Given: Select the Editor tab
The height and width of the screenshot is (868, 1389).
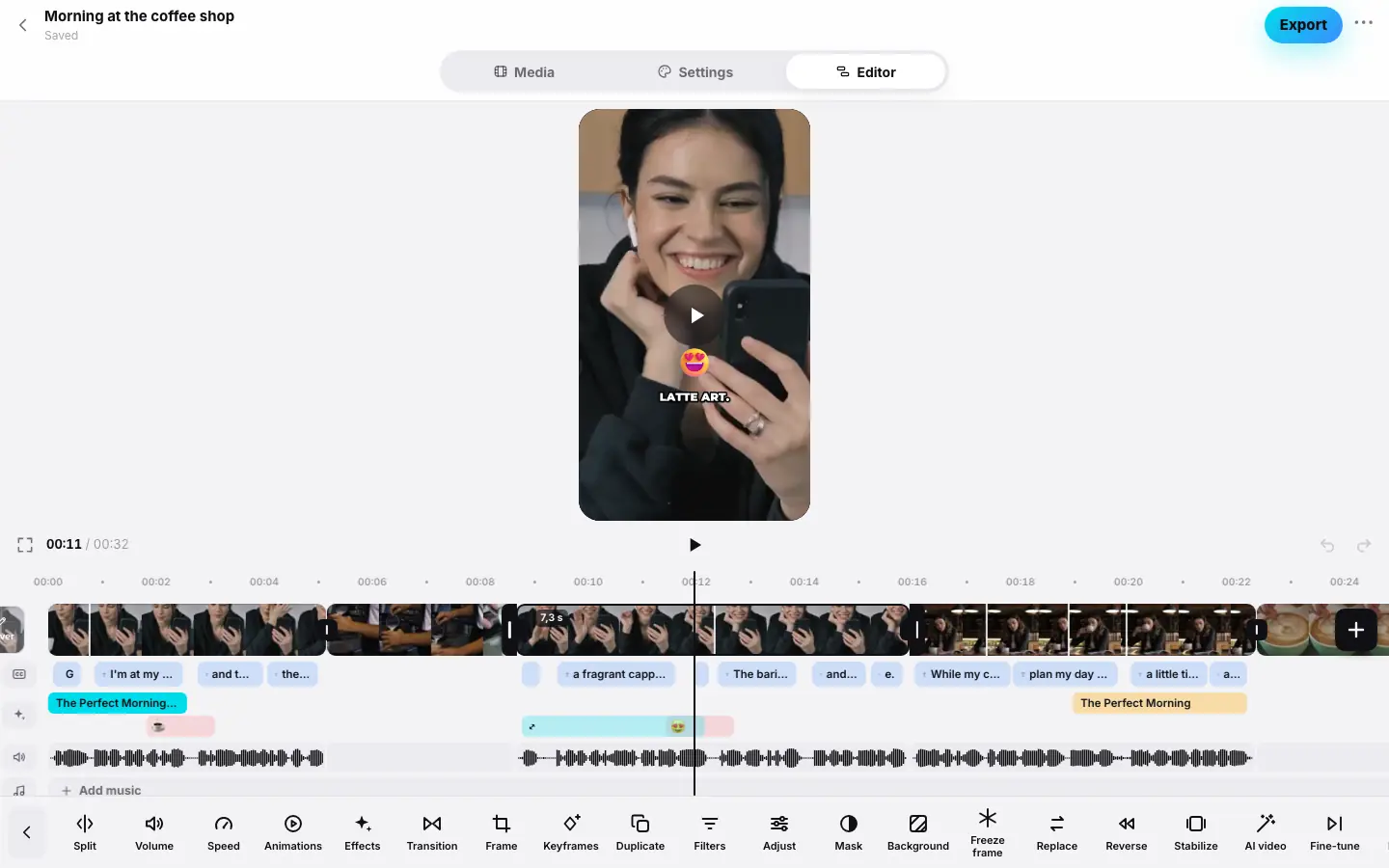Looking at the screenshot, I should tap(865, 72).
